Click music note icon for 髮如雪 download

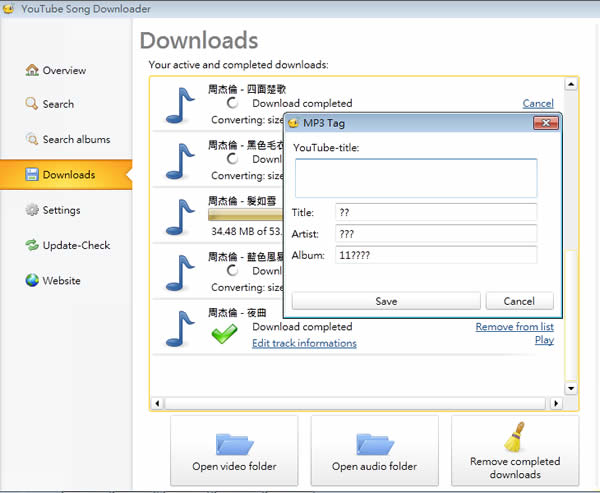[x=180, y=217]
